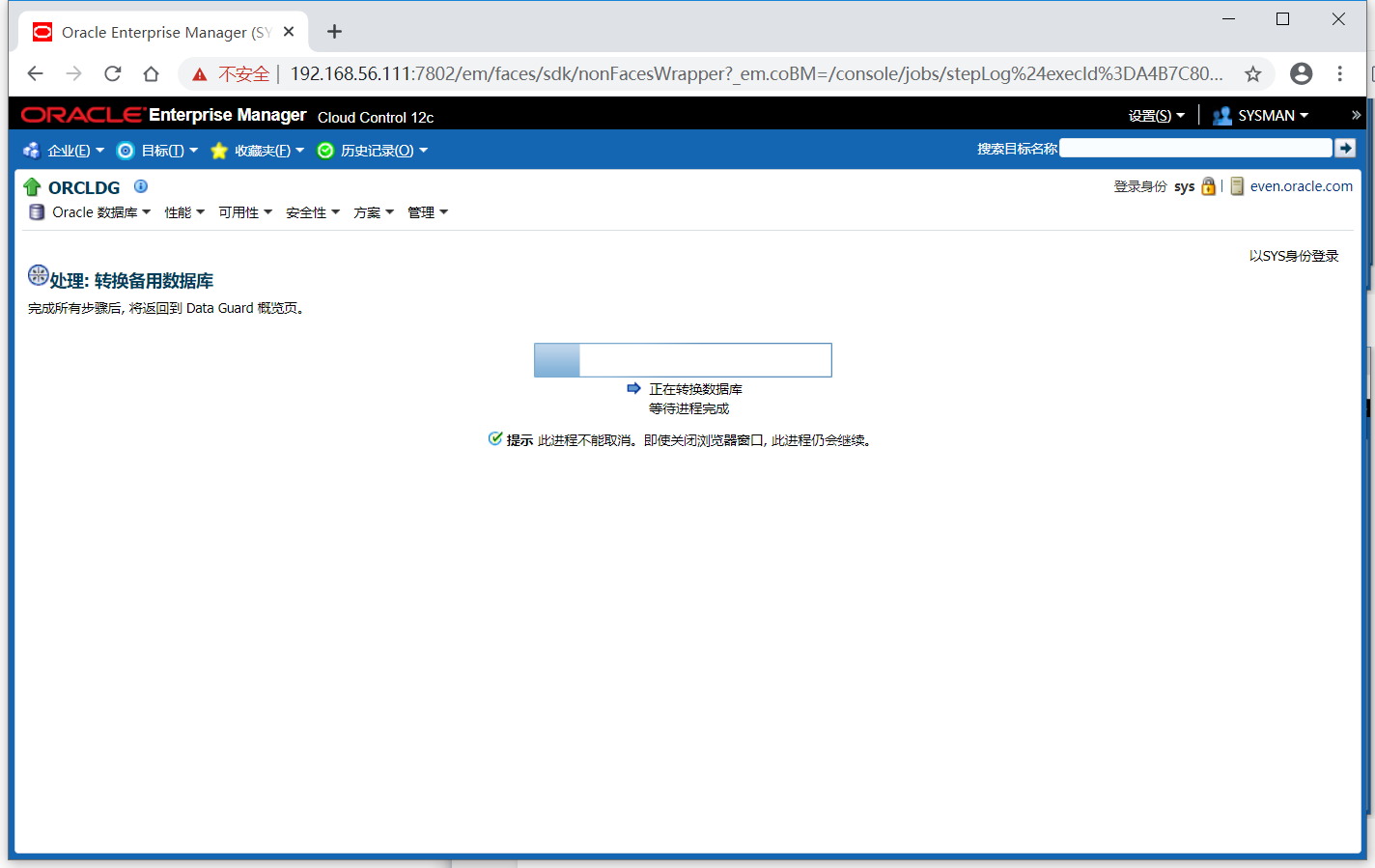Click the 搜索目标名称 search field
1375x868 pixels.
(x=1195, y=148)
